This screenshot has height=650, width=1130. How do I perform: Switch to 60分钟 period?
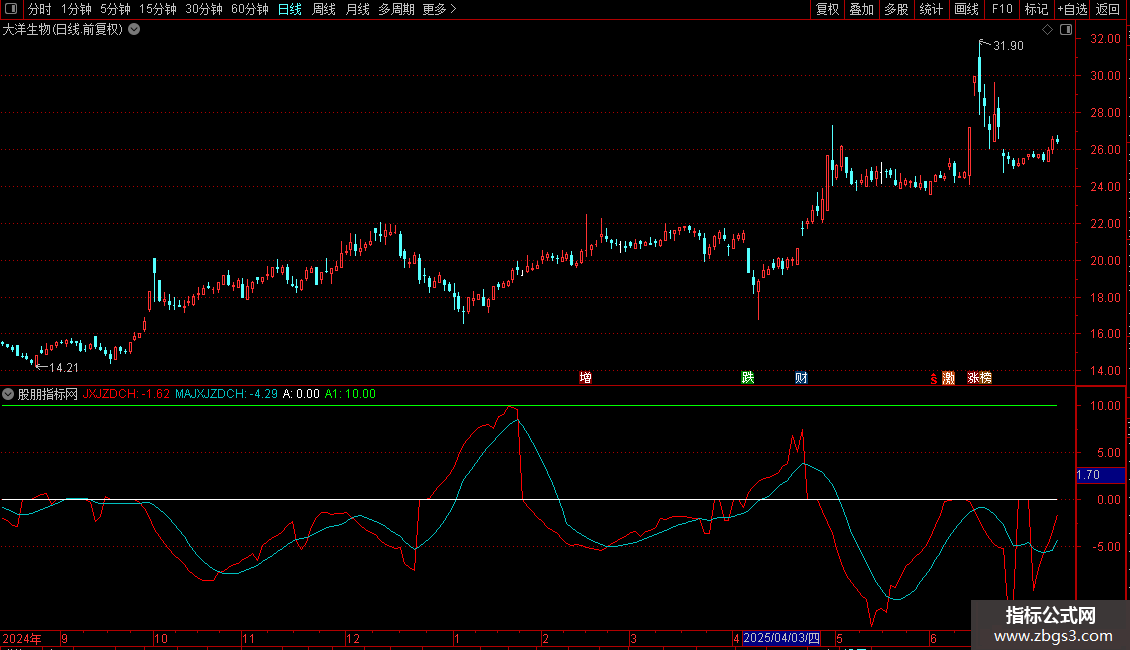click(x=250, y=9)
